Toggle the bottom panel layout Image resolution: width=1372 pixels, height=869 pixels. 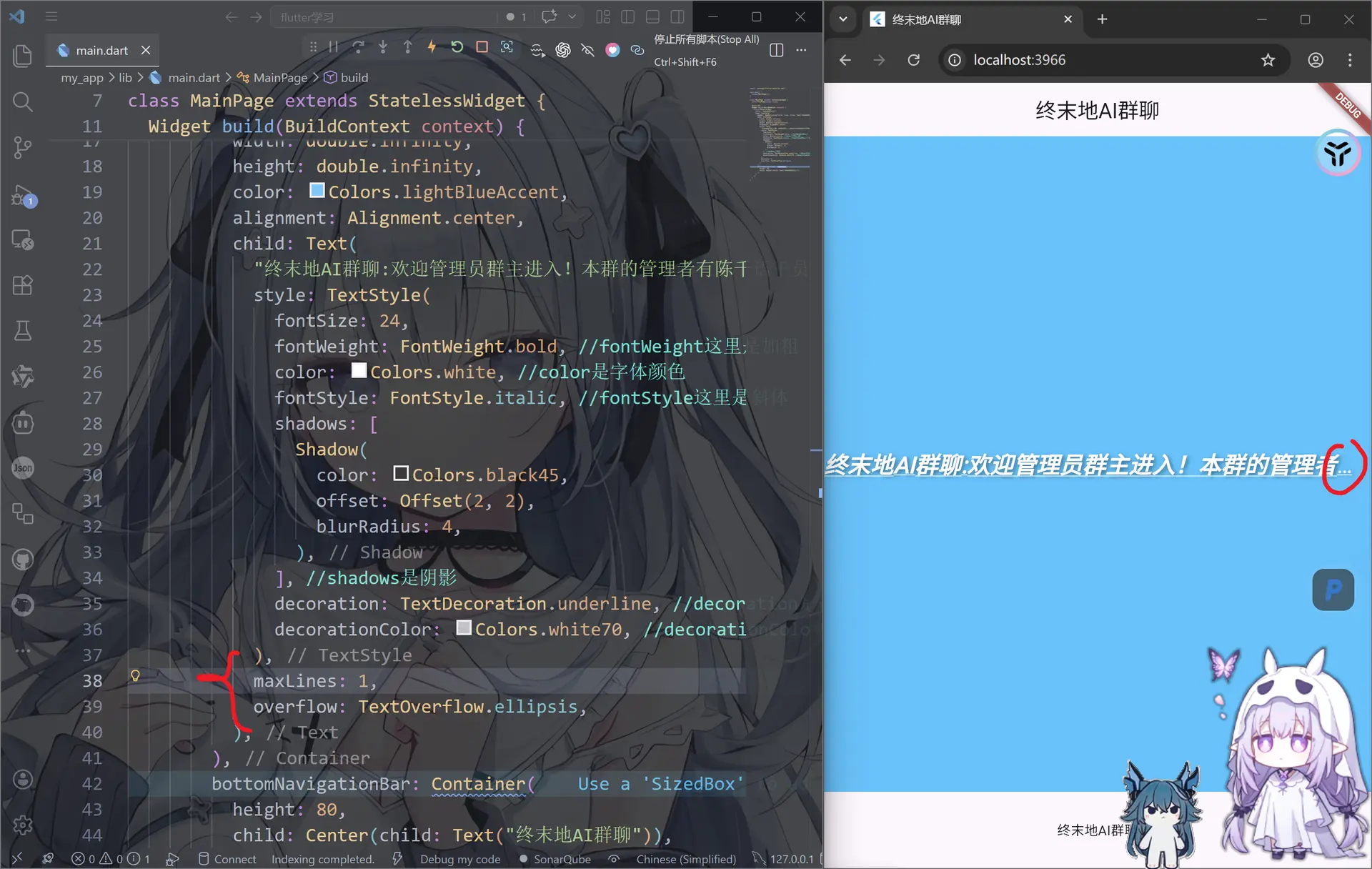click(x=652, y=17)
